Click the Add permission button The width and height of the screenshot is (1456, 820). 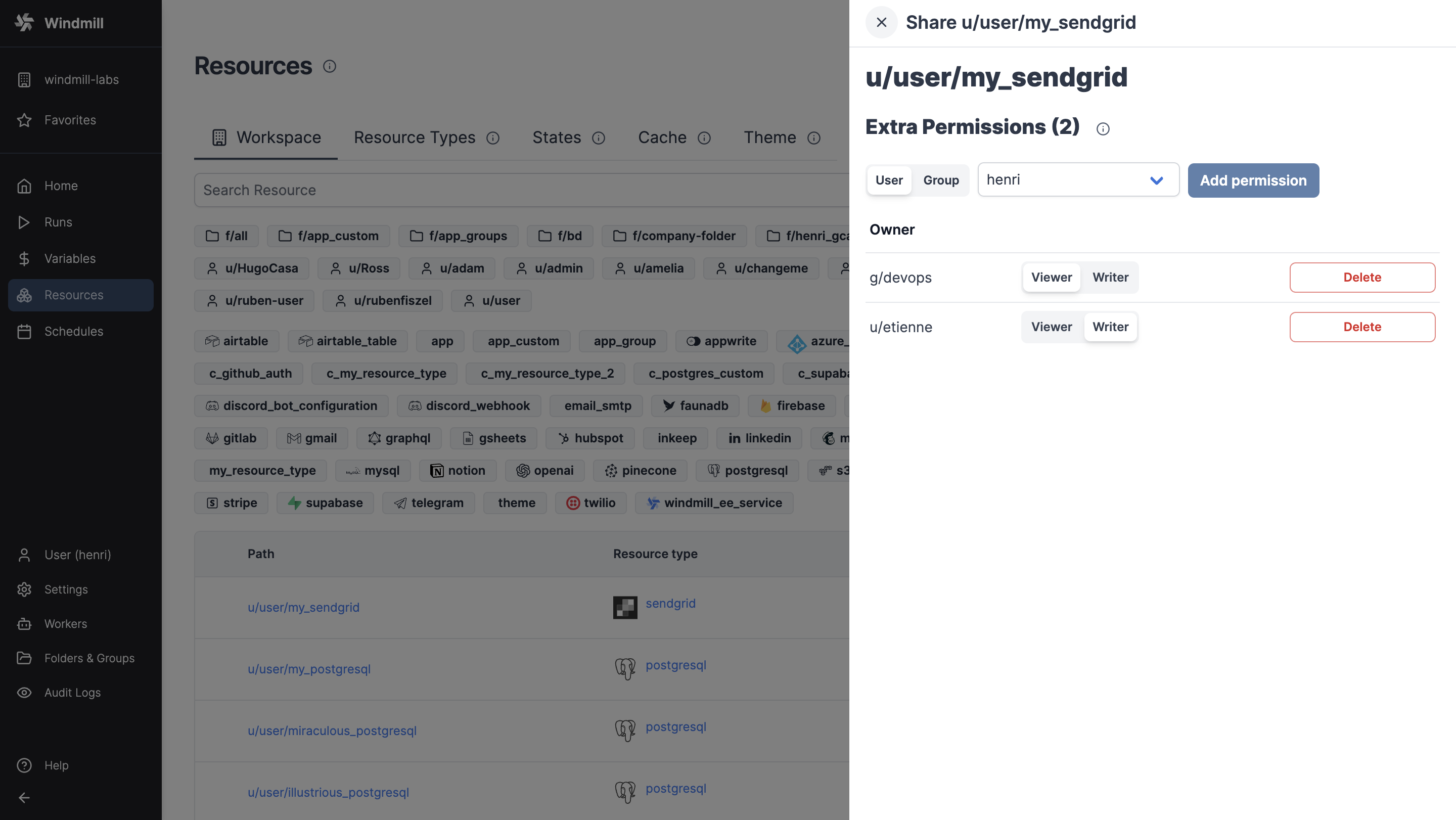click(x=1253, y=180)
